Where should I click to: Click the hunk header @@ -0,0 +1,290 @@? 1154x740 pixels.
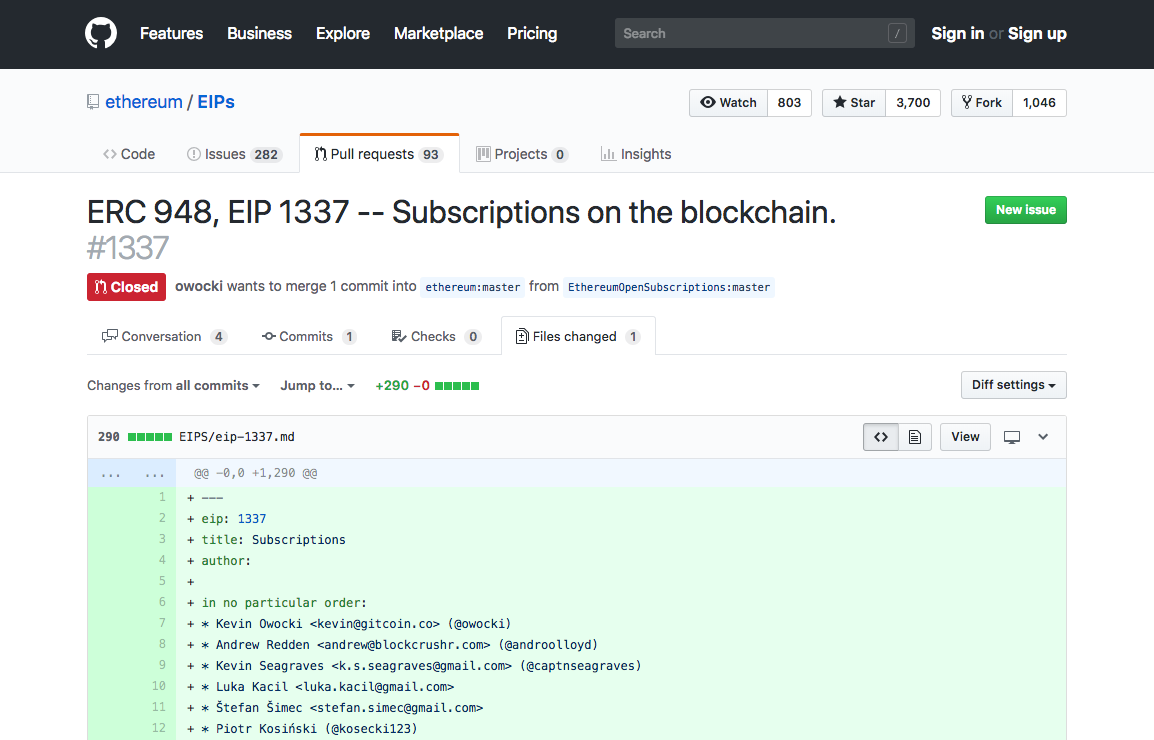(x=255, y=473)
